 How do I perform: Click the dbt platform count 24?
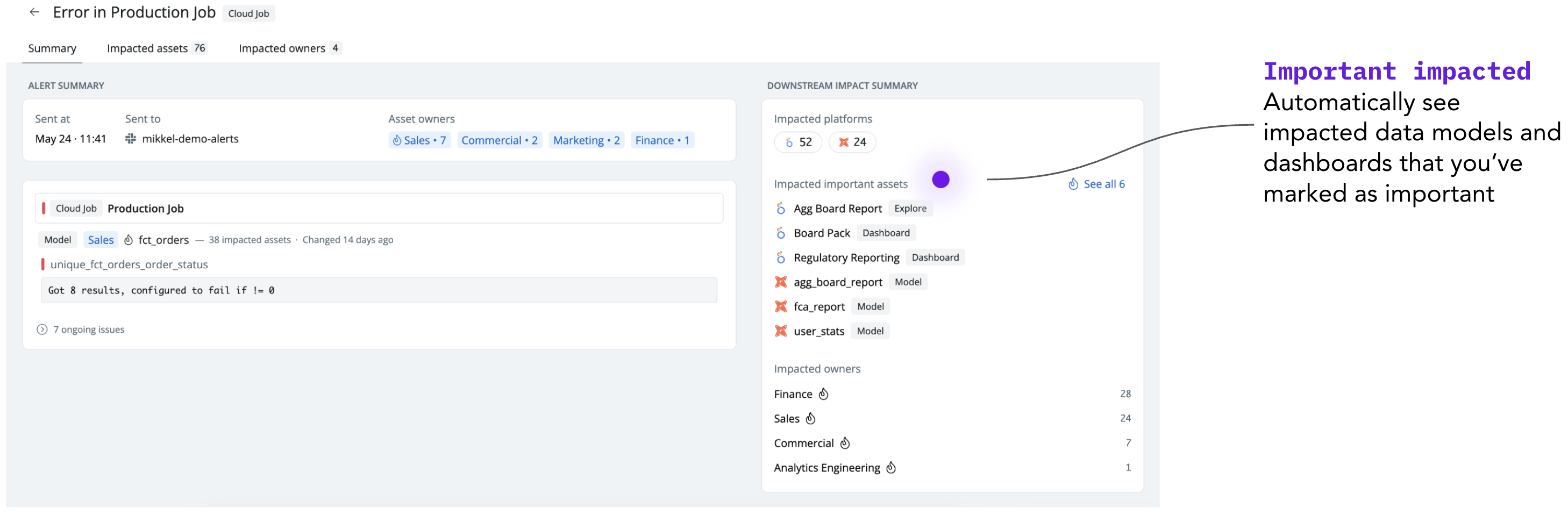852,142
